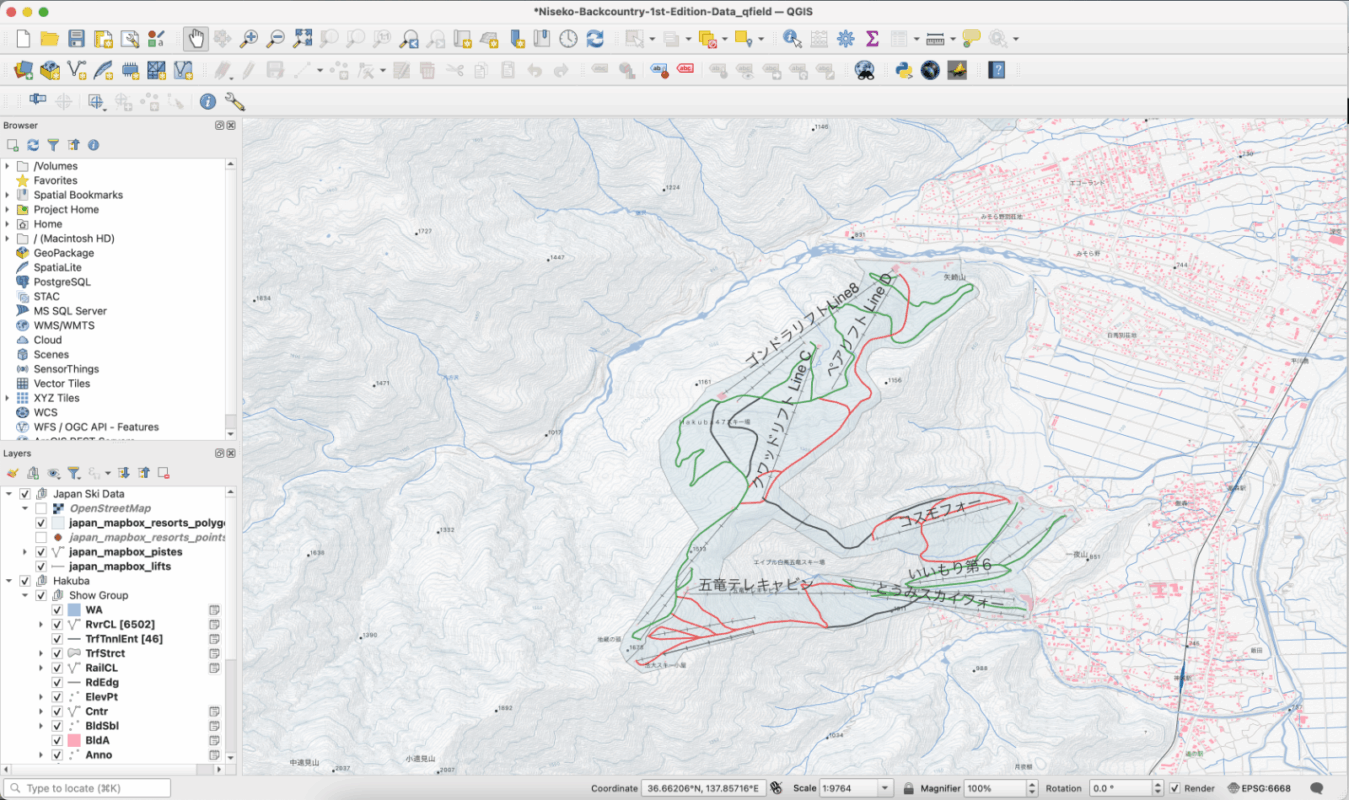The image size is (1349, 800).
Task: Open a new Data Source Manager
Action: click(22, 69)
